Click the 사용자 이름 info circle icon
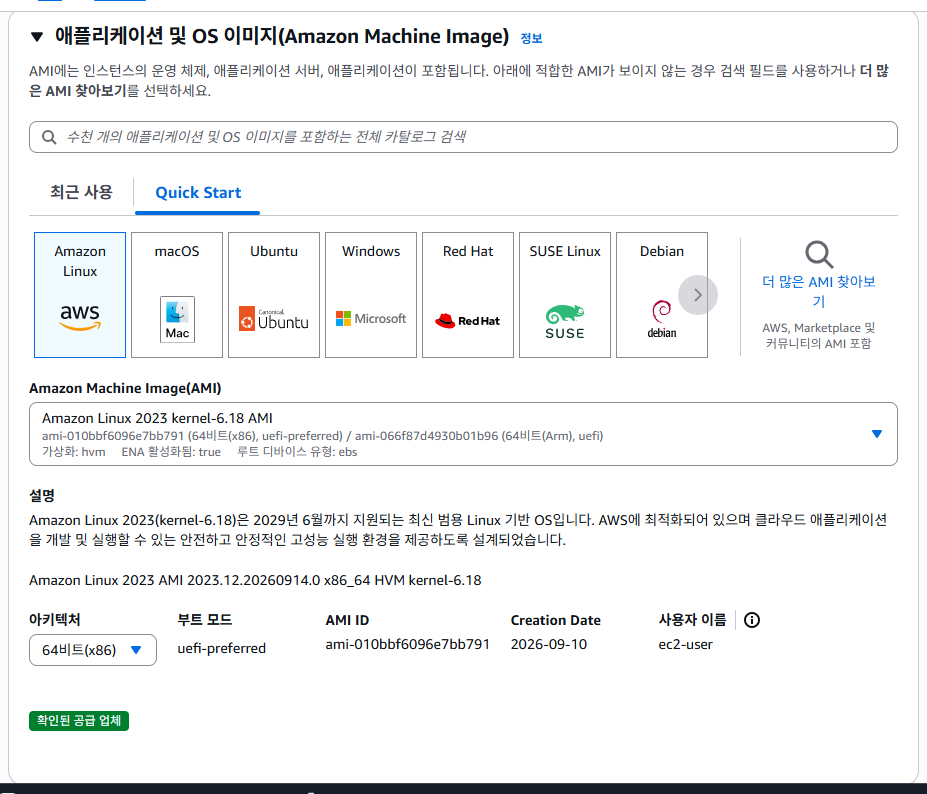The height and width of the screenshot is (794, 927). 751,620
